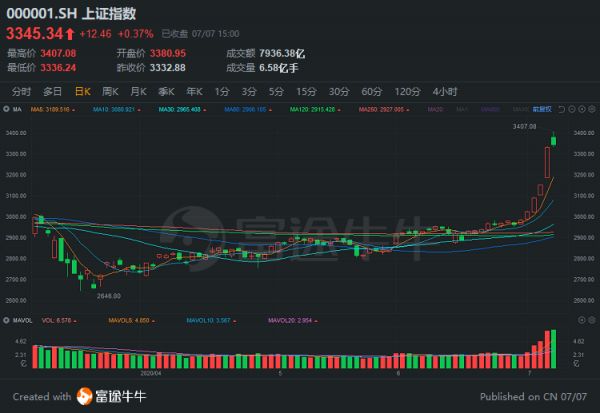Image resolution: width=600 pixels, height=413 pixels.
Task: Click the 3407.08 high price marker
Action: pos(526,126)
